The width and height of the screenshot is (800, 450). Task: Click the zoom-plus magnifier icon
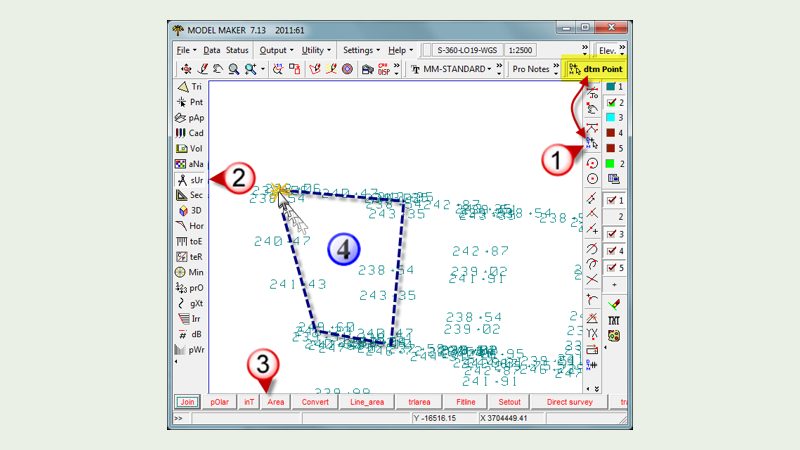point(250,69)
